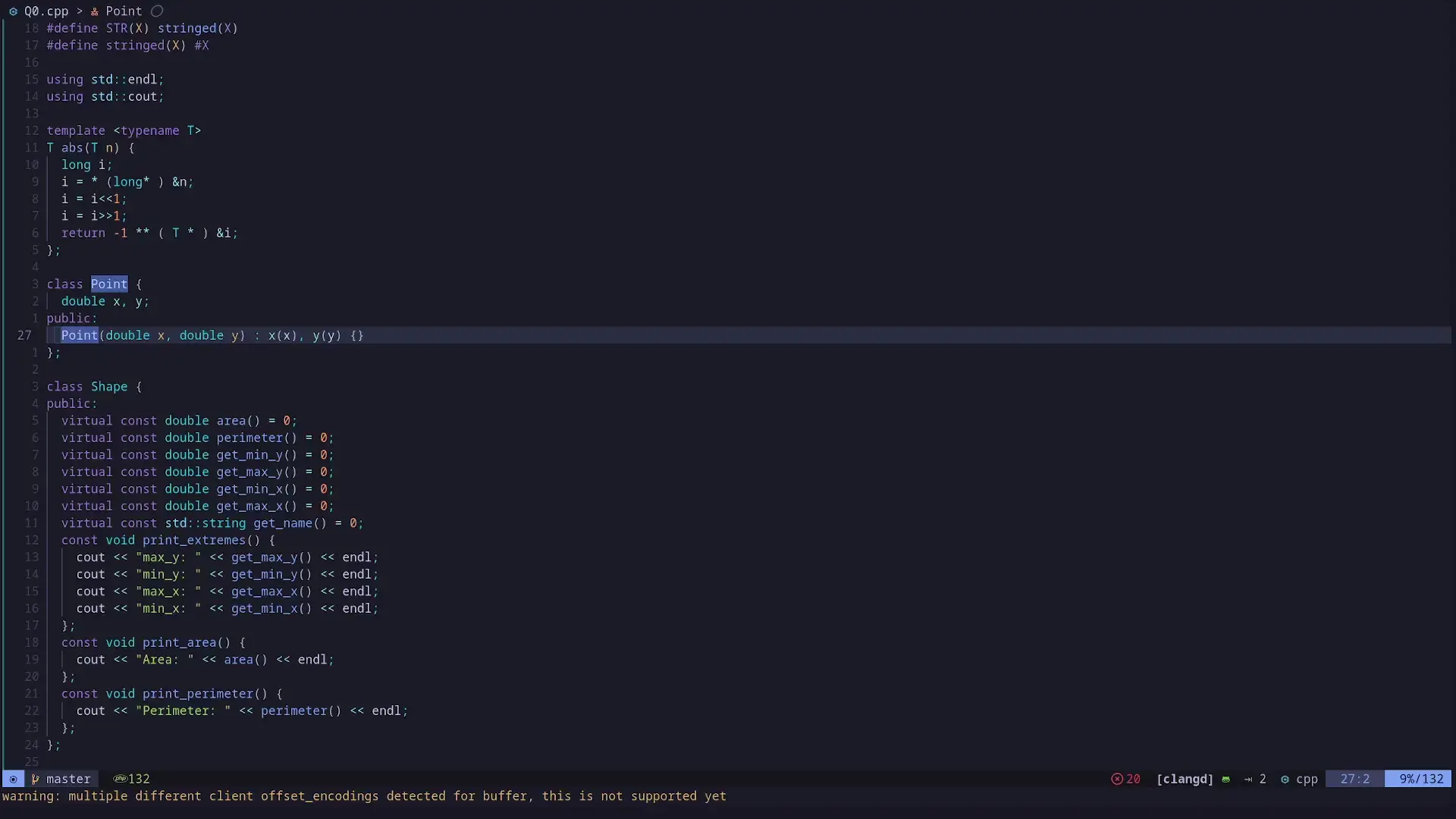Viewport: 1456px width, 819px height.
Task: Click the virtual get_name() declaration
Action: [212, 523]
